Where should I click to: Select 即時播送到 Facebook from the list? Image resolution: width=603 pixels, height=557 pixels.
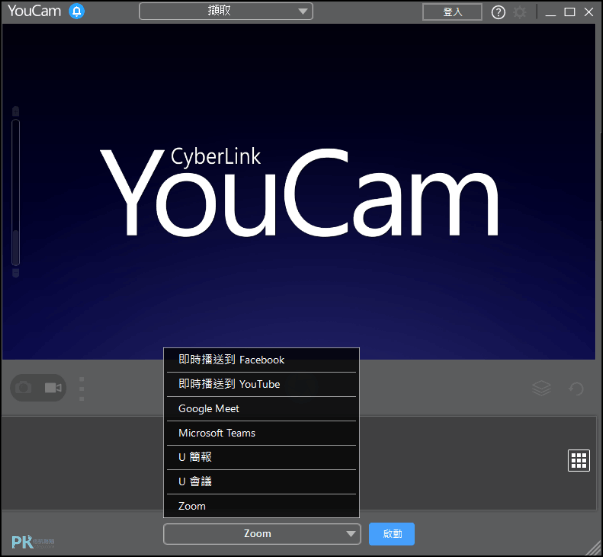click(262, 360)
